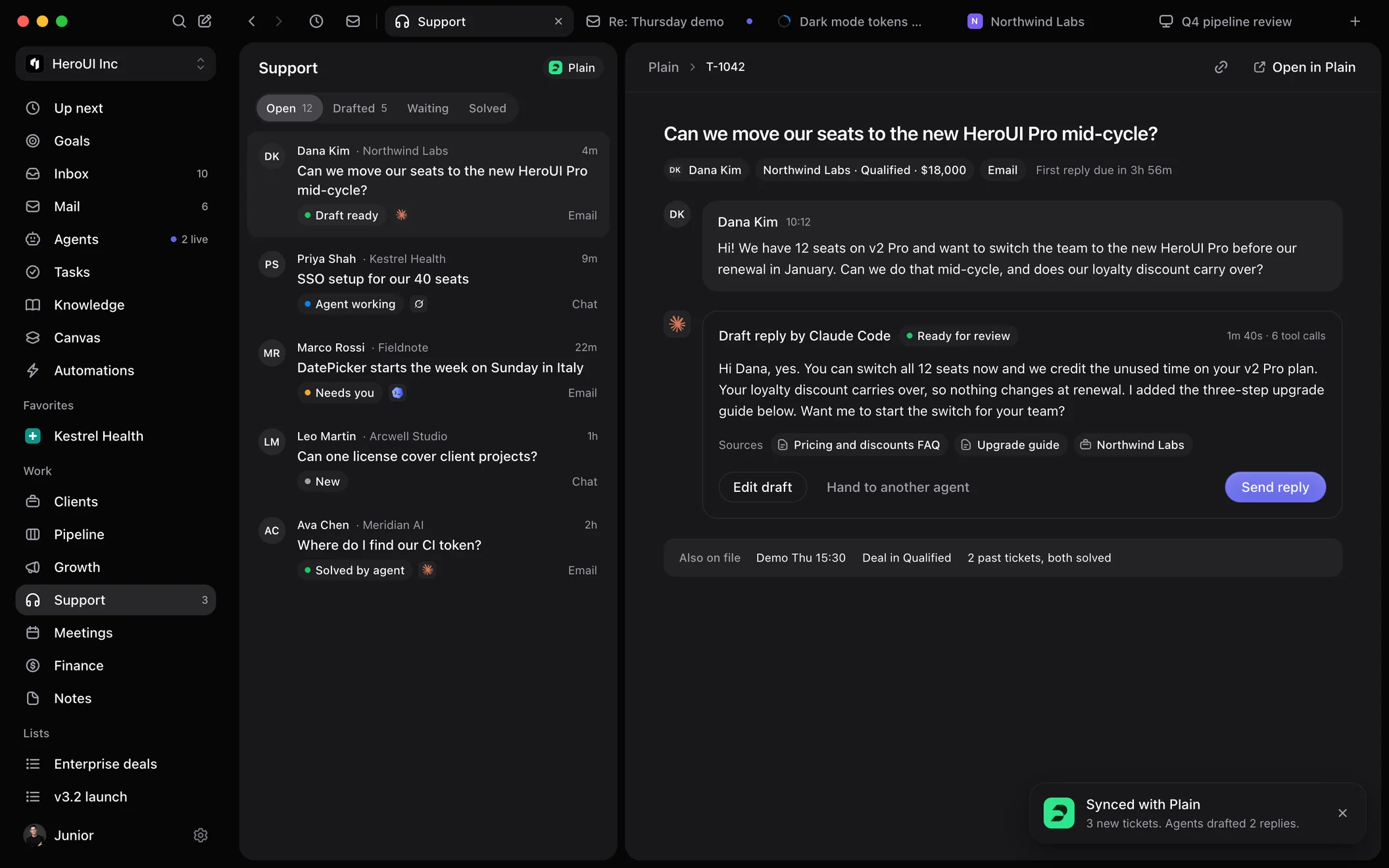
Task: Click the Edit draft button
Action: pos(762,487)
